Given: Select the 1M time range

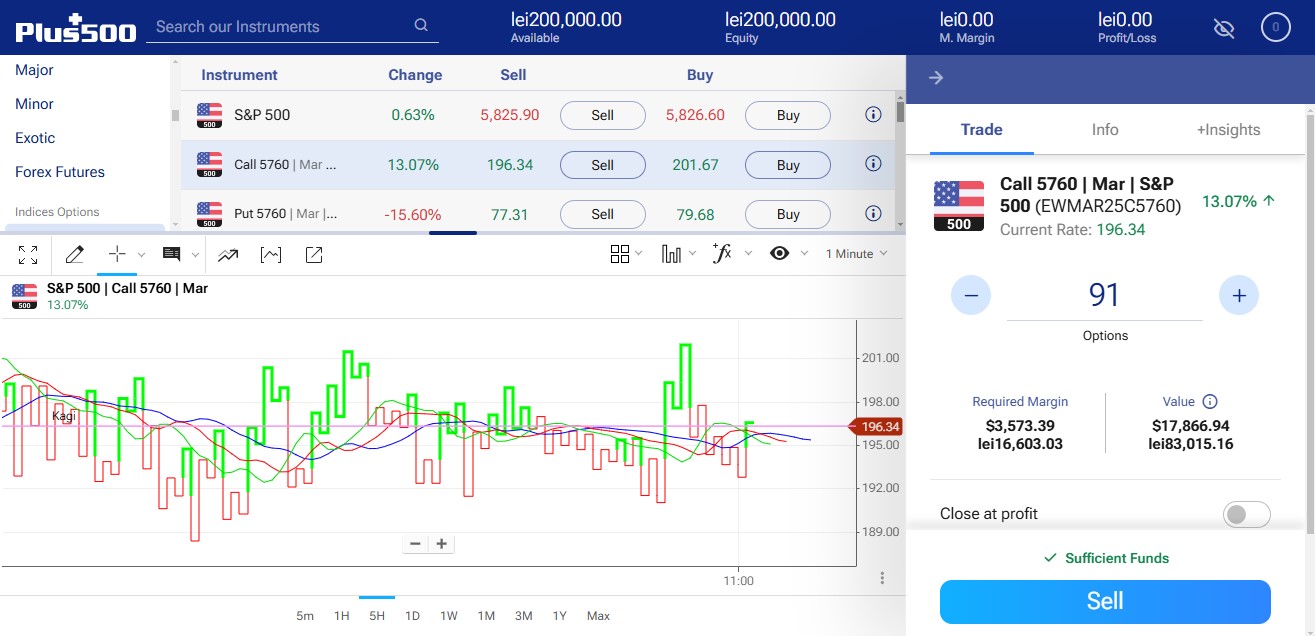Looking at the screenshot, I should [x=486, y=616].
